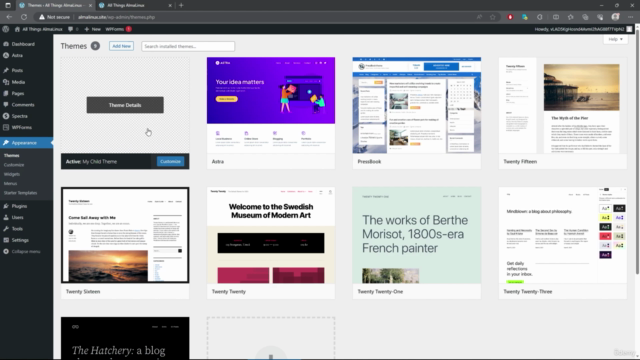Open Comments in the sidebar

pos(23,105)
